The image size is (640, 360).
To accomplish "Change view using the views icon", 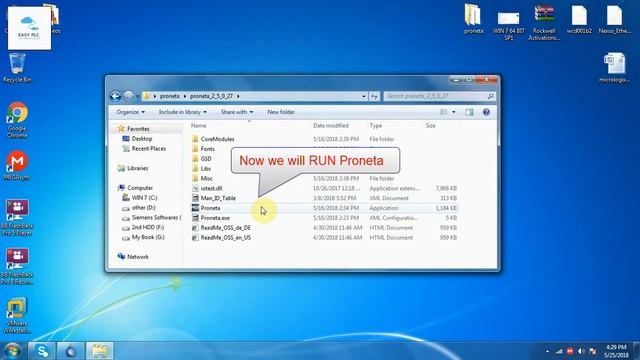I will click(x=443, y=112).
